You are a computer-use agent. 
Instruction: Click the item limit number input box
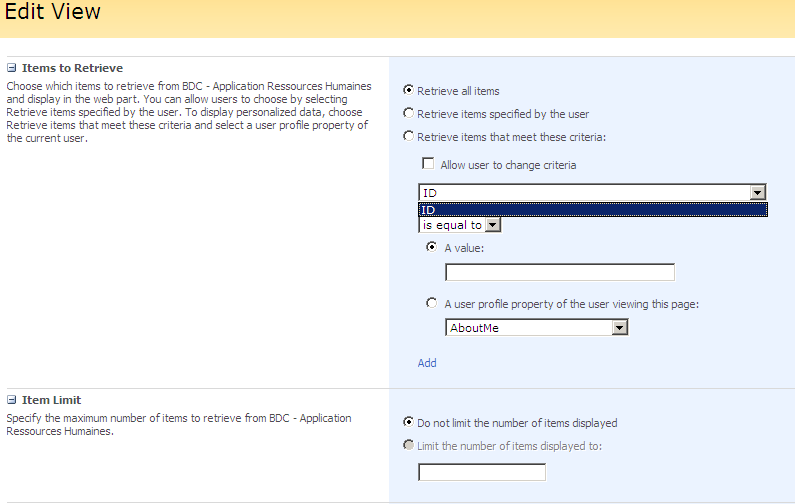(x=481, y=472)
